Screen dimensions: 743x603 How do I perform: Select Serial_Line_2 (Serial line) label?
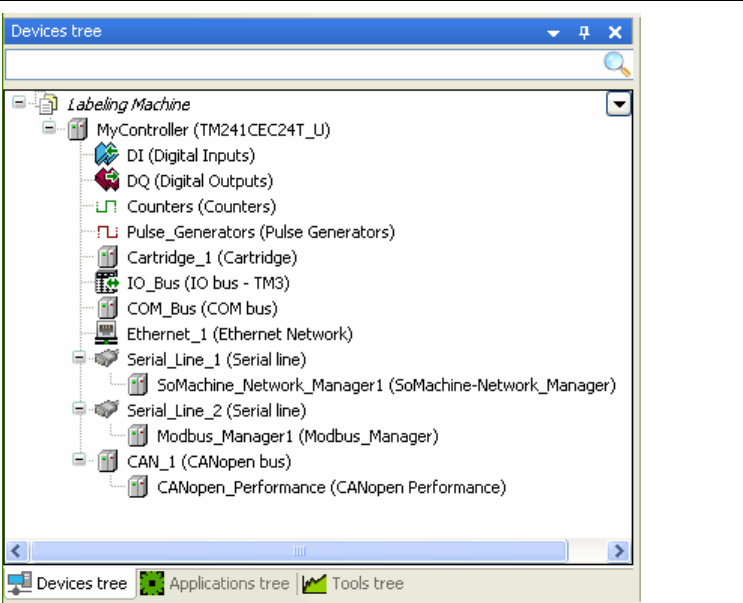click(217, 411)
